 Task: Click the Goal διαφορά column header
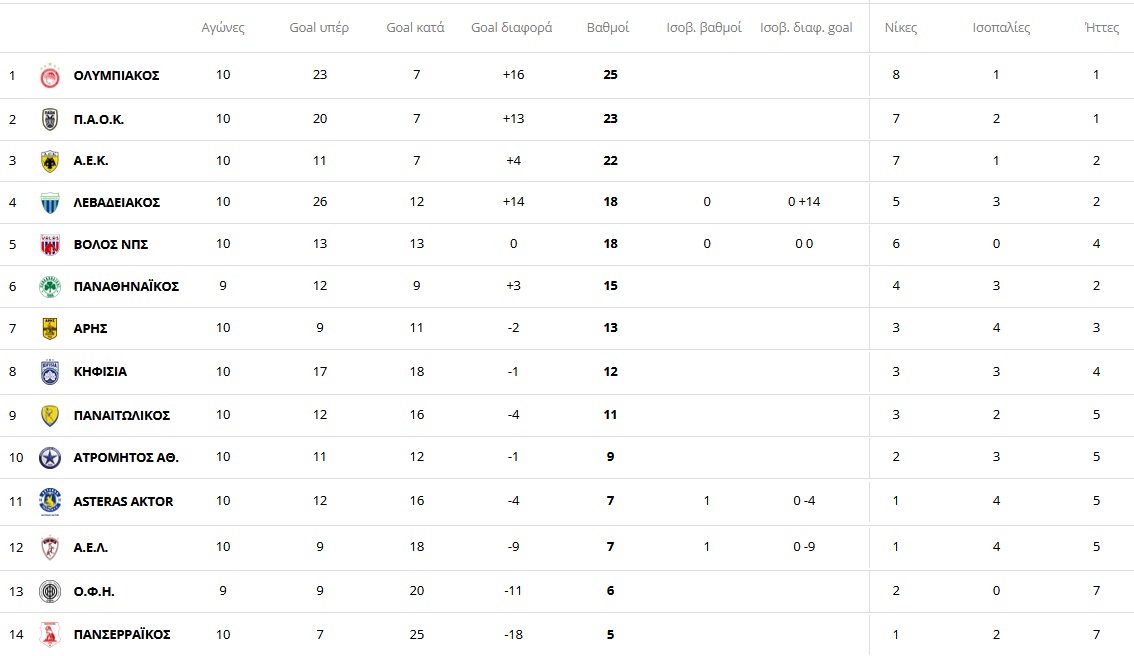[x=511, y=28]
